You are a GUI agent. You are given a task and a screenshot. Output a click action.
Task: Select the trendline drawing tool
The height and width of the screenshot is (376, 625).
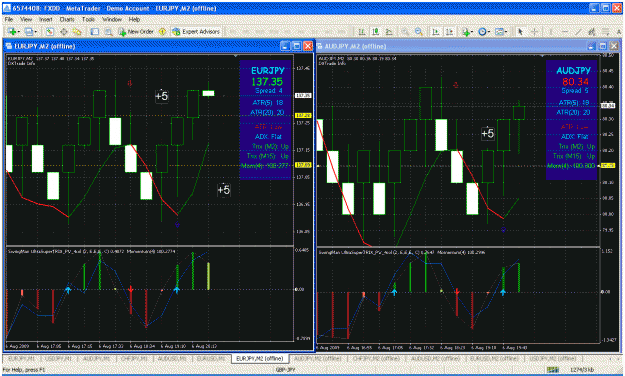(578, 31)
